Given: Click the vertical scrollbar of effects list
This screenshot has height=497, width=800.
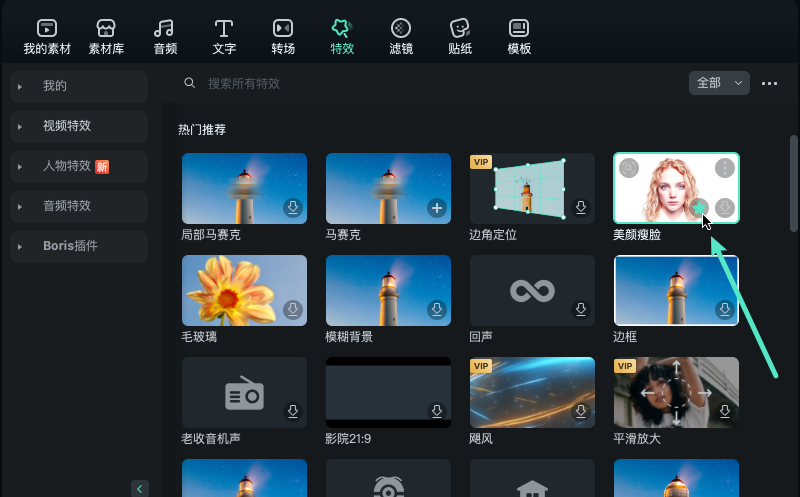Looking at the screenshot, I should tap(793, 184).
